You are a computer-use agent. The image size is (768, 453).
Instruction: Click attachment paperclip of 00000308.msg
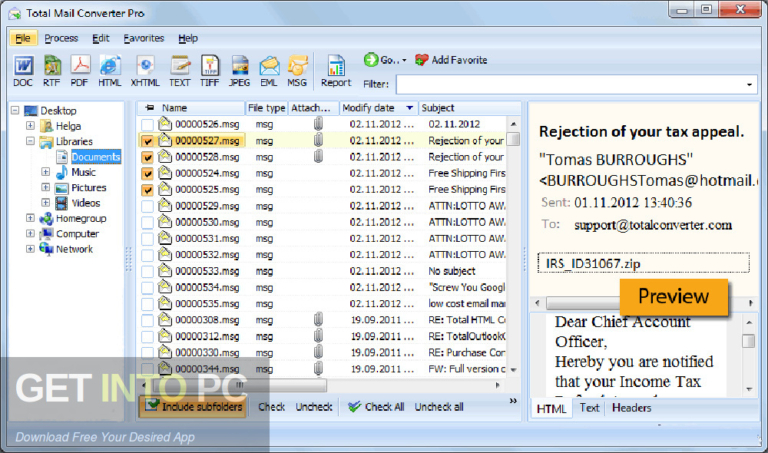tap(318, 320)
